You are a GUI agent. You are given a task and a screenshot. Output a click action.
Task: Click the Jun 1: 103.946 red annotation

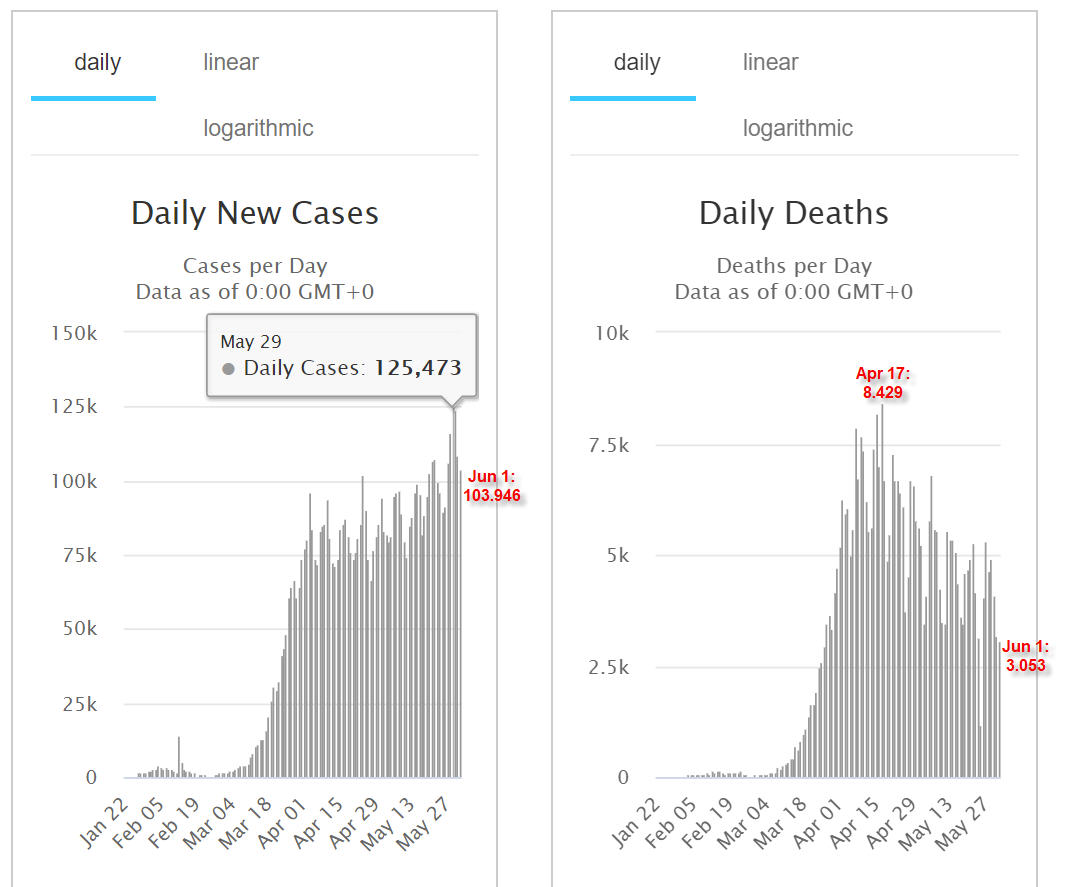click(x=492, y=485)
